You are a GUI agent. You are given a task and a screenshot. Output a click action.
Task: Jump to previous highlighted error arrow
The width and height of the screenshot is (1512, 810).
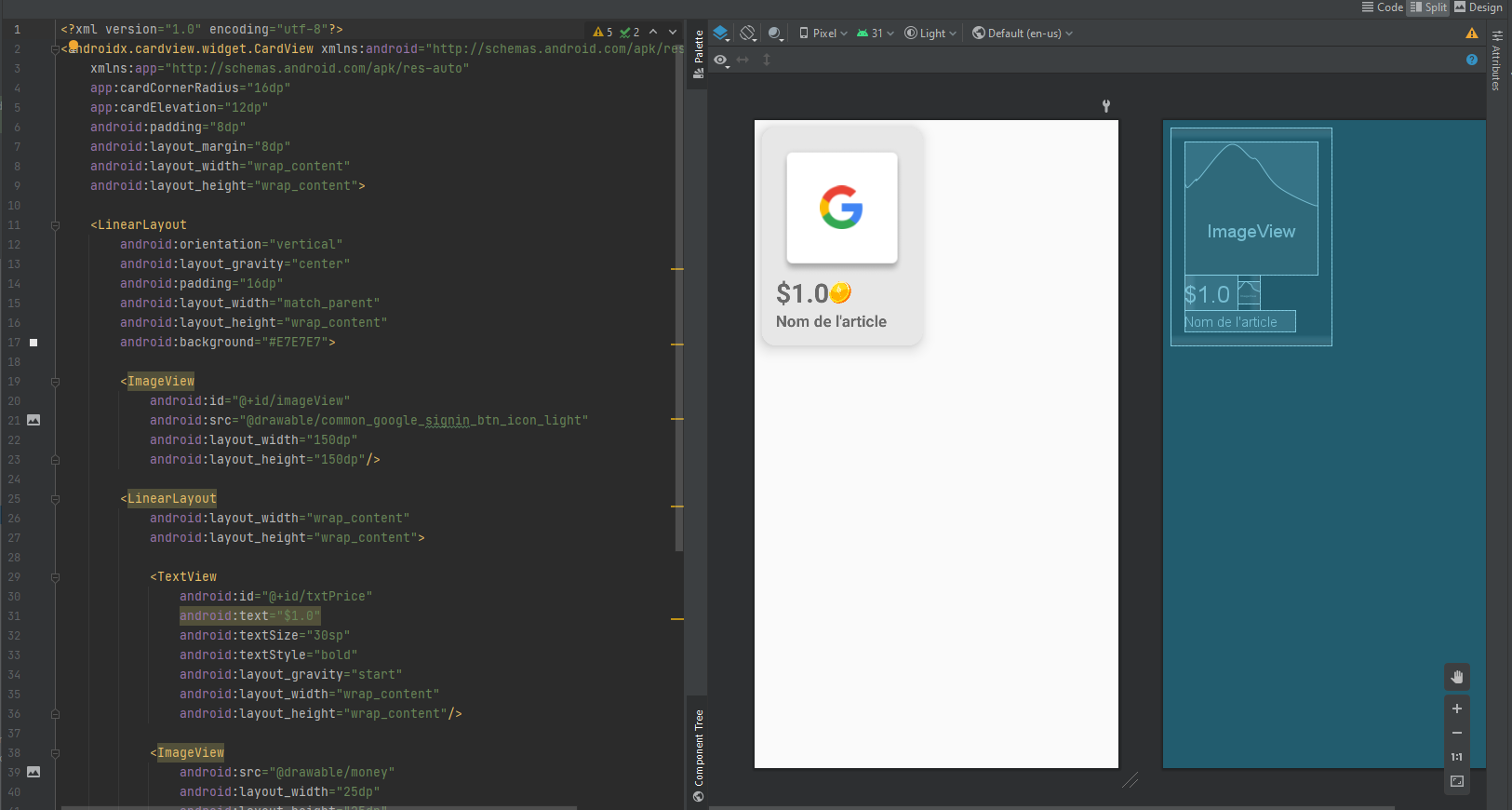(x=653, y=32)
